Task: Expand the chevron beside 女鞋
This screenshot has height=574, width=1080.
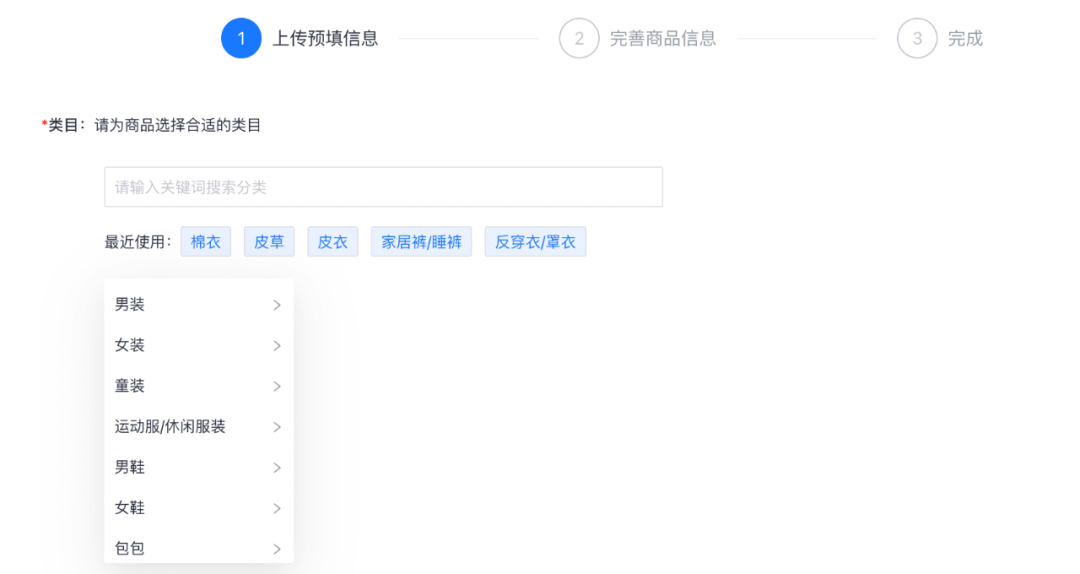Action: [277, 508]
